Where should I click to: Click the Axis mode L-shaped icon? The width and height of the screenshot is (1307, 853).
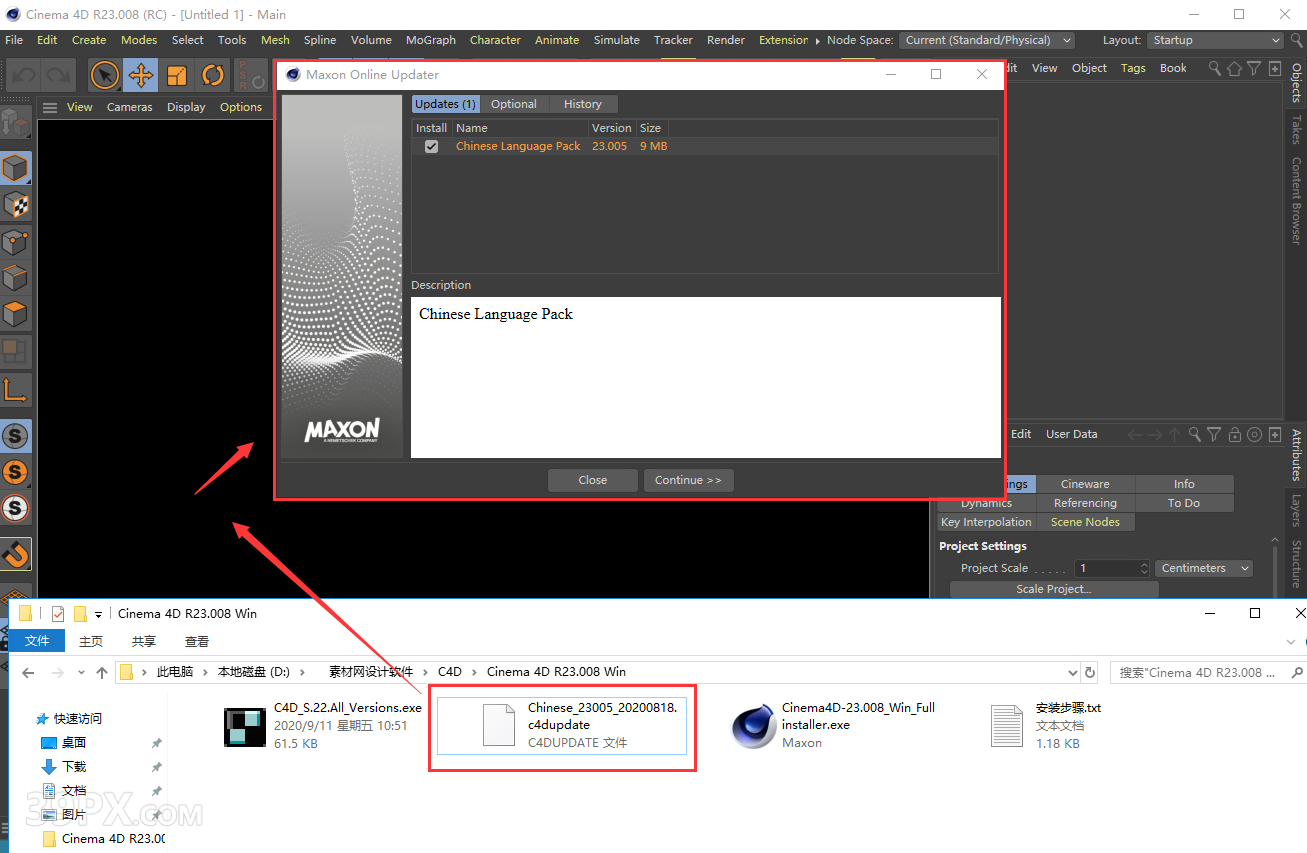click(x=16, y=390)
